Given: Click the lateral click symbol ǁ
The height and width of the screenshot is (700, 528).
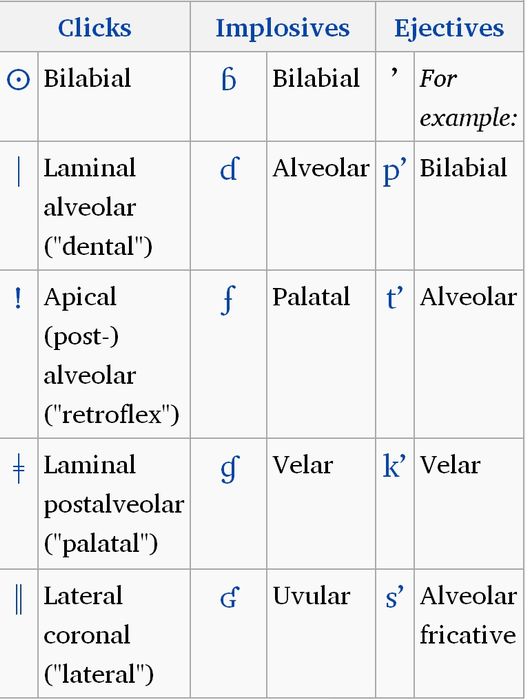Looking at the screenshot, I should pyautogui.click(x=18, y=600).
